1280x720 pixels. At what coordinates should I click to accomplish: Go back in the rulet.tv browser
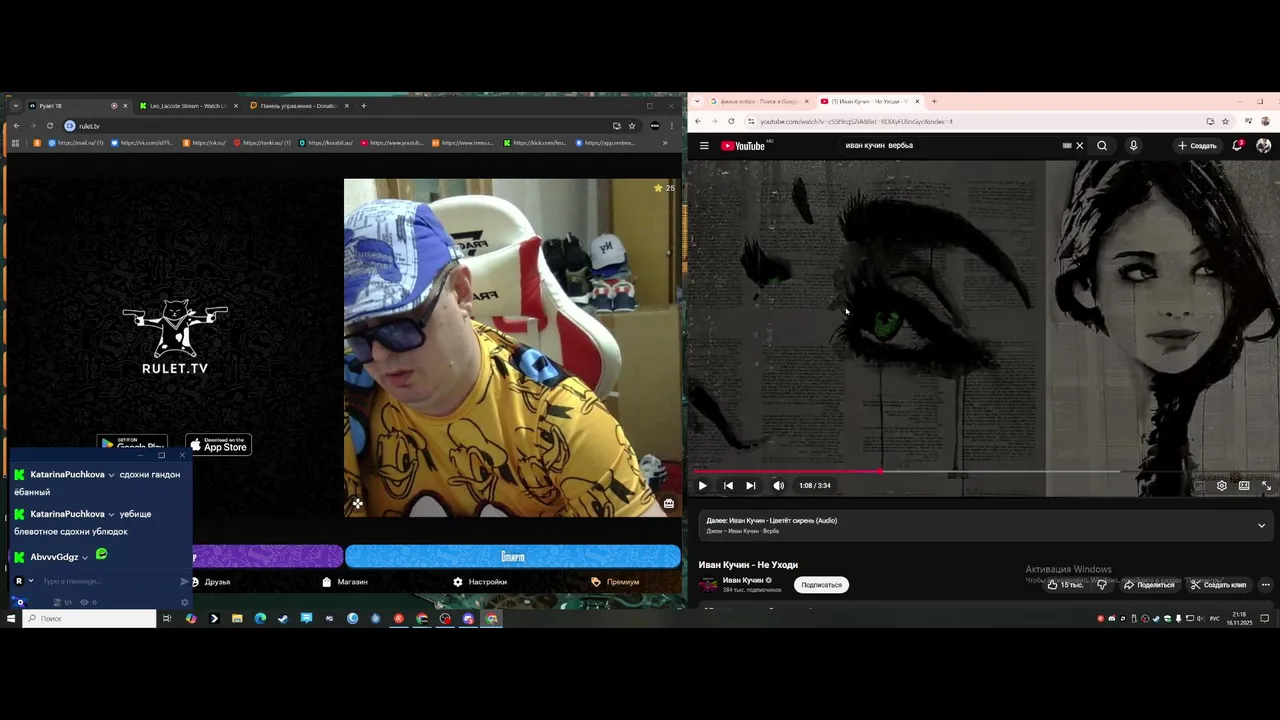[16, 126]
